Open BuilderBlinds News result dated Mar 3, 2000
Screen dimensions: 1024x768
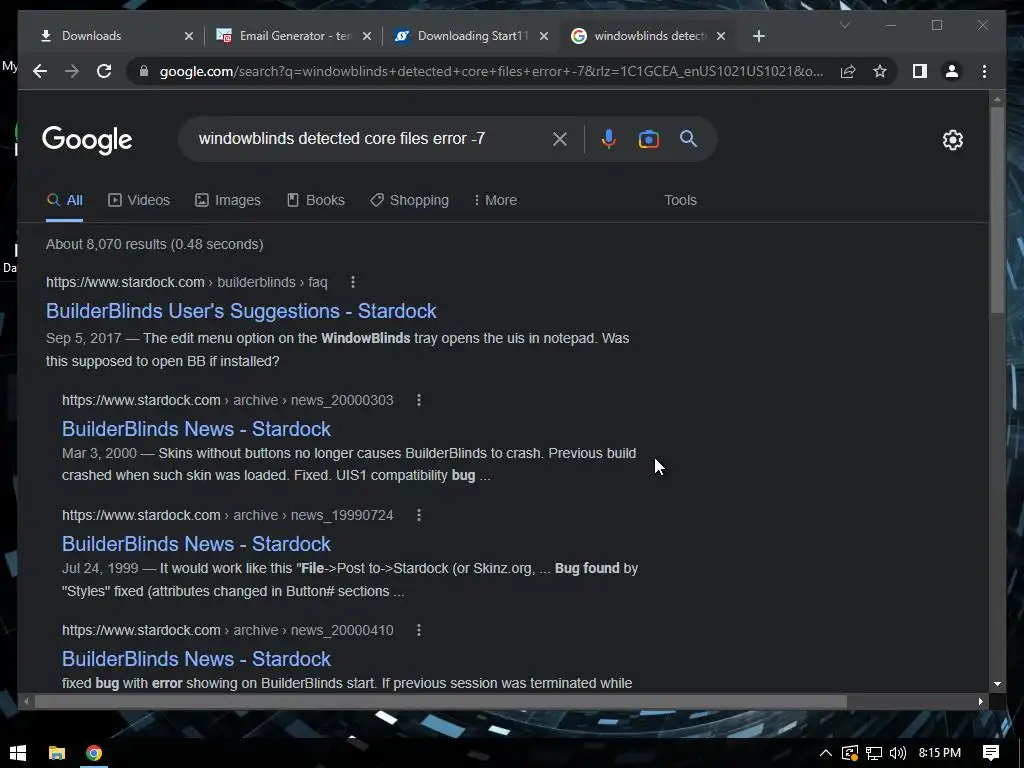point(196,429)
